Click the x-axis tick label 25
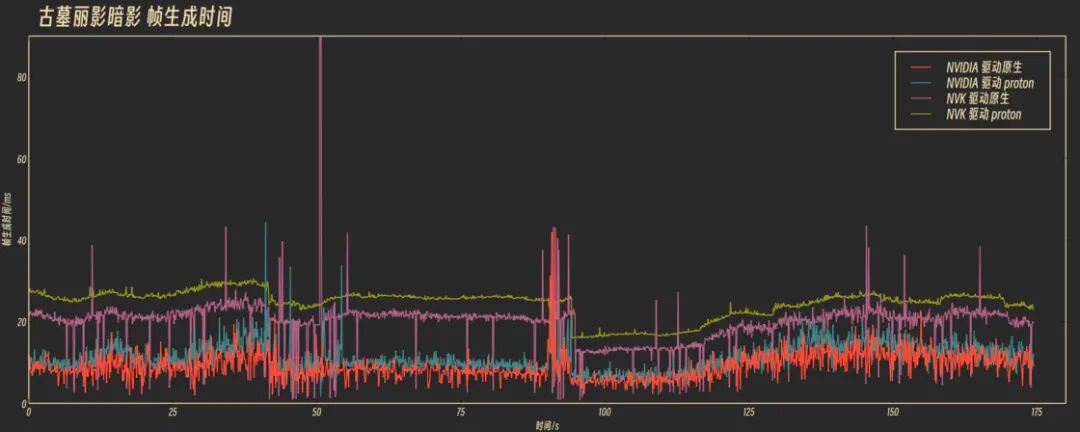This screenshot has height=432, width=1080. (x=172, y=412)
